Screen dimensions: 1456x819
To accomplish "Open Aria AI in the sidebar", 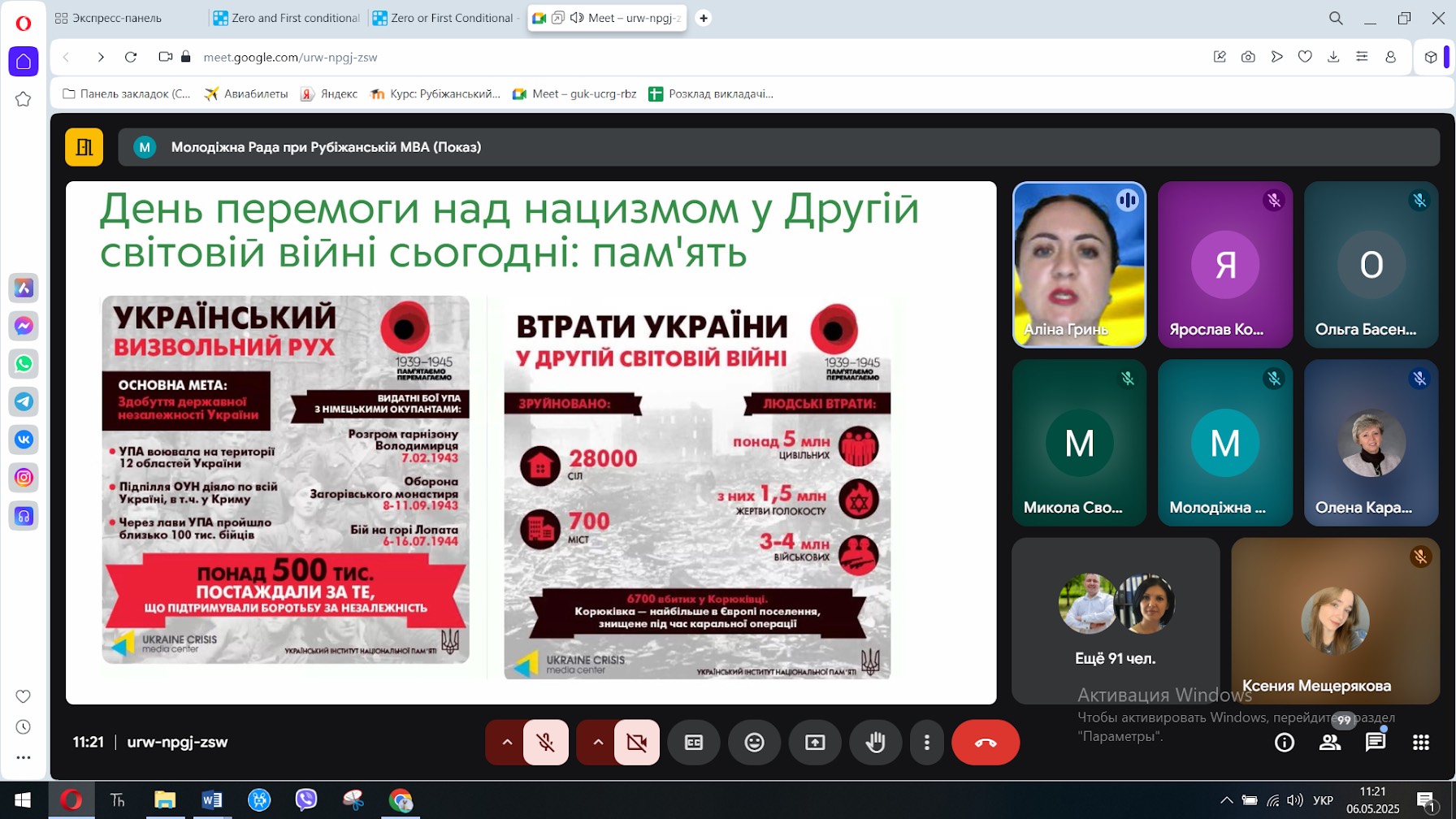I will tap(24, 288).
